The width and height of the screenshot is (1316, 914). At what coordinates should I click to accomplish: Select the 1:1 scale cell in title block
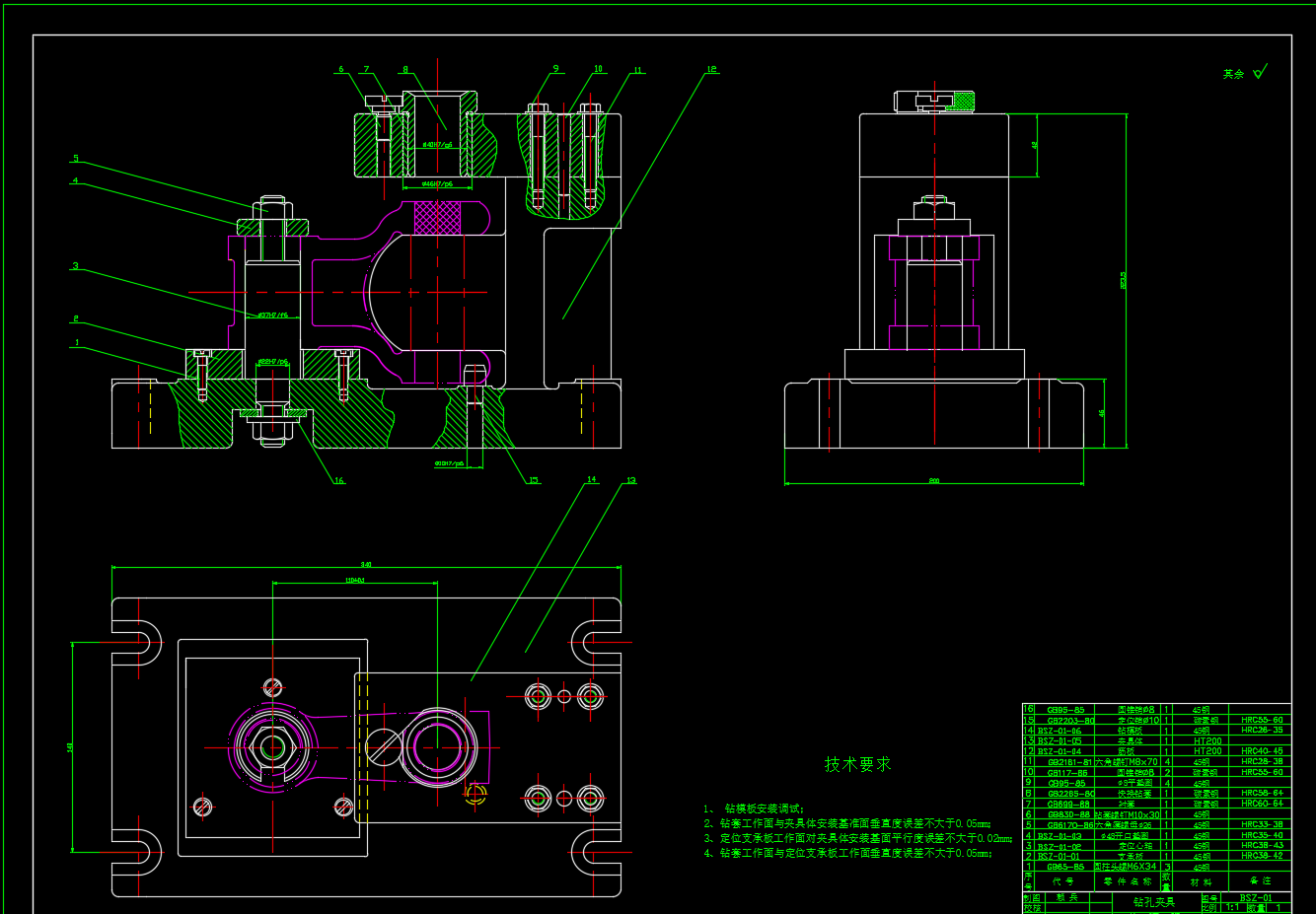(x=1233, y=907)
